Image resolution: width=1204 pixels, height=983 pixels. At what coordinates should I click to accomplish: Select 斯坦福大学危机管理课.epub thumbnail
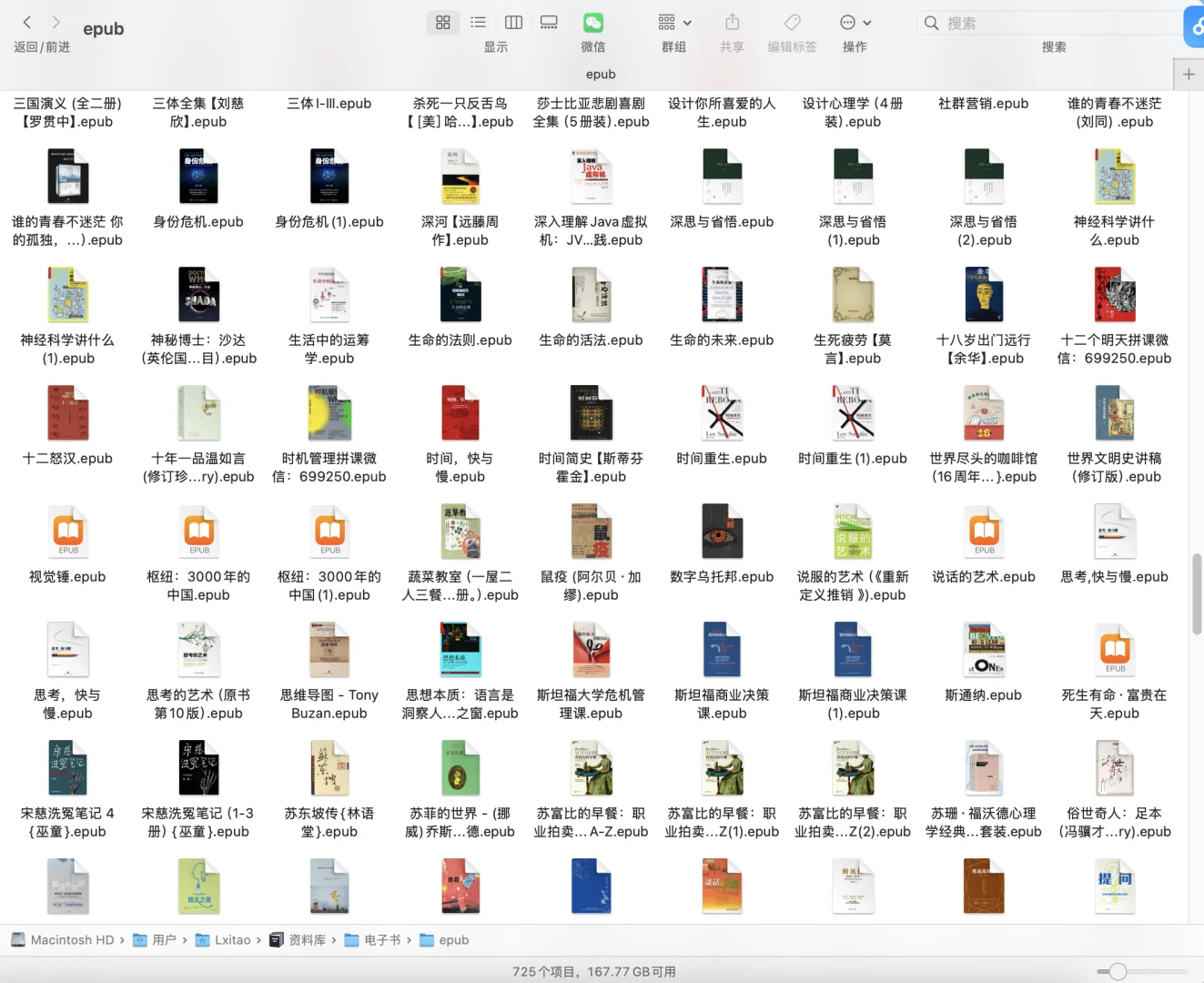[x=592, y=649]
